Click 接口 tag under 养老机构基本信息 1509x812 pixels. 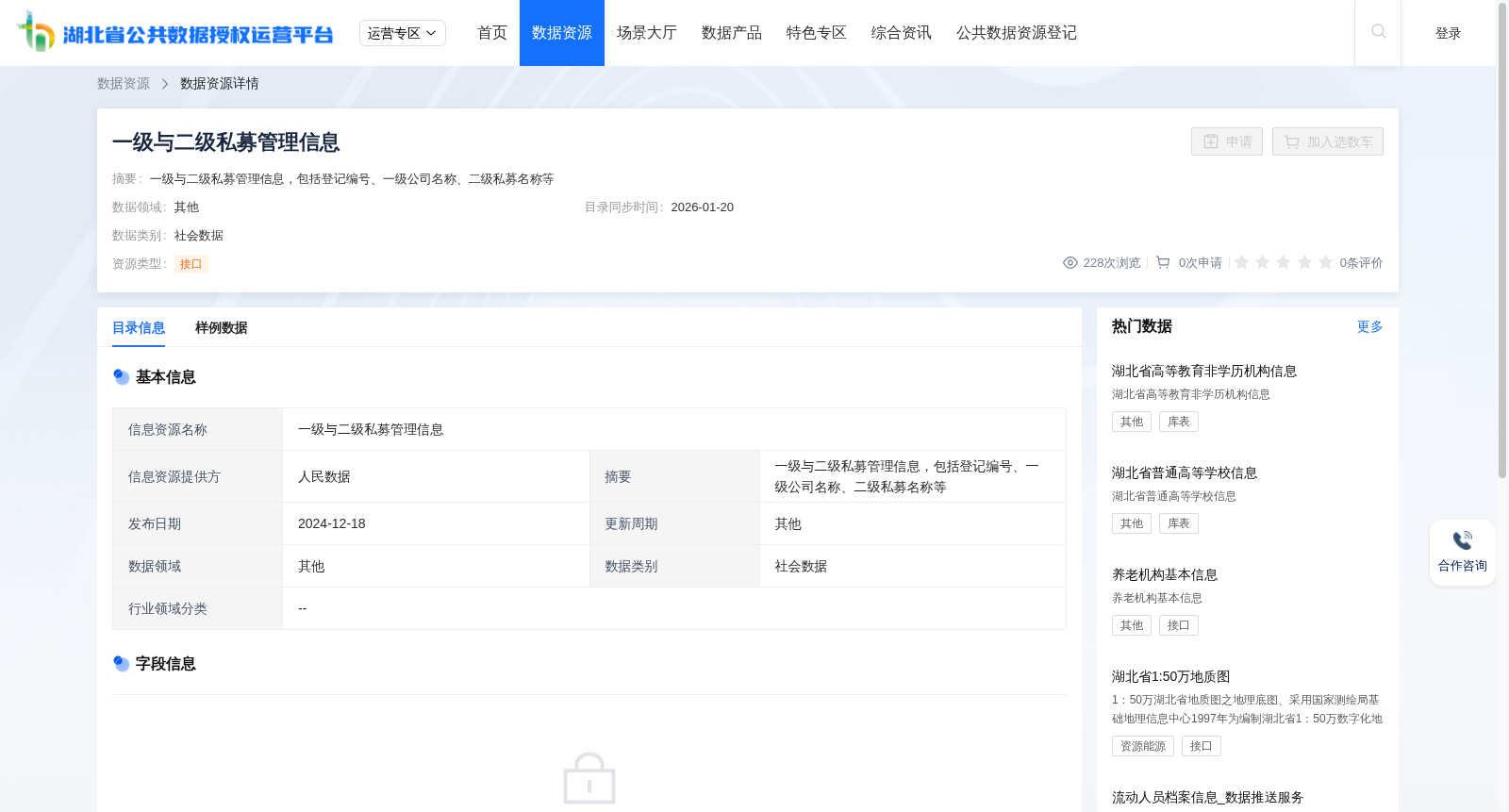1179,625
